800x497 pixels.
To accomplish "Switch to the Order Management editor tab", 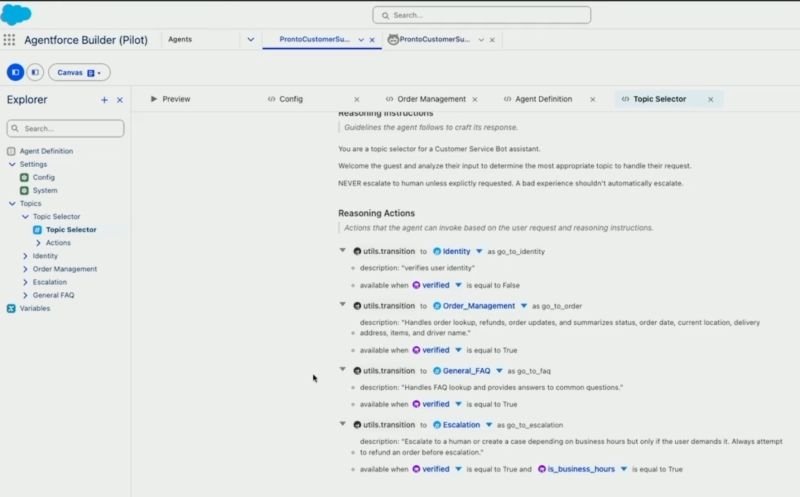I will pos(432,99).
